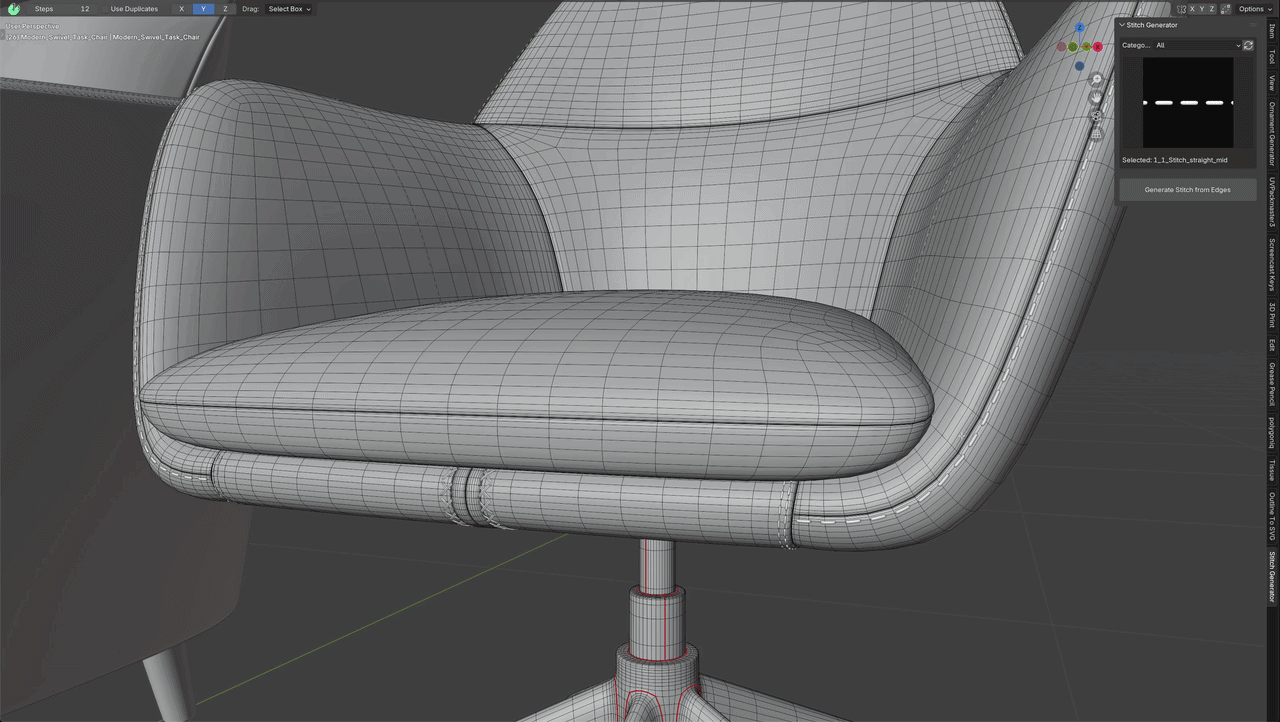This screenshot has width=1280, height=722.
Task: Select the Y spin axis toggle
Action: point(203,9)
